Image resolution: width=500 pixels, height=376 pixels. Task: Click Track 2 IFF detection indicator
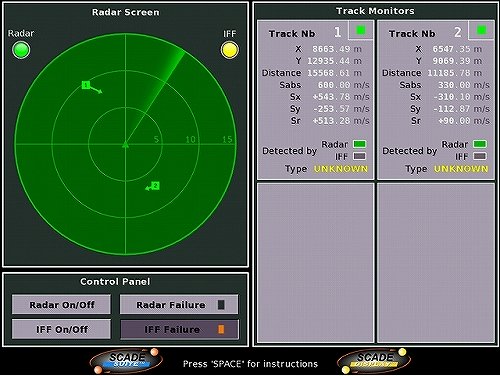480,156
